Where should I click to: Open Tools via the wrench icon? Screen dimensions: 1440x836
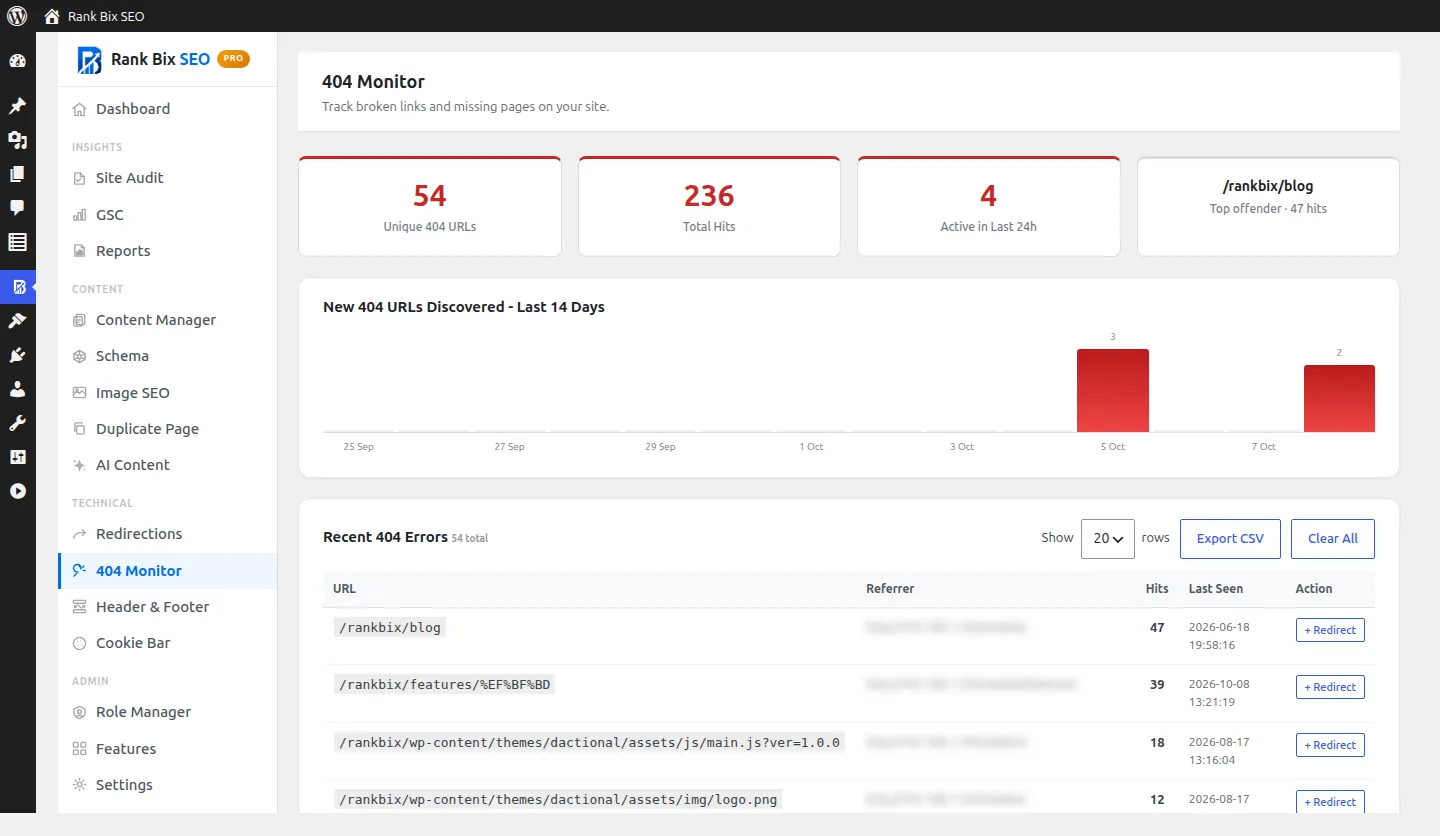click(17, 423)
